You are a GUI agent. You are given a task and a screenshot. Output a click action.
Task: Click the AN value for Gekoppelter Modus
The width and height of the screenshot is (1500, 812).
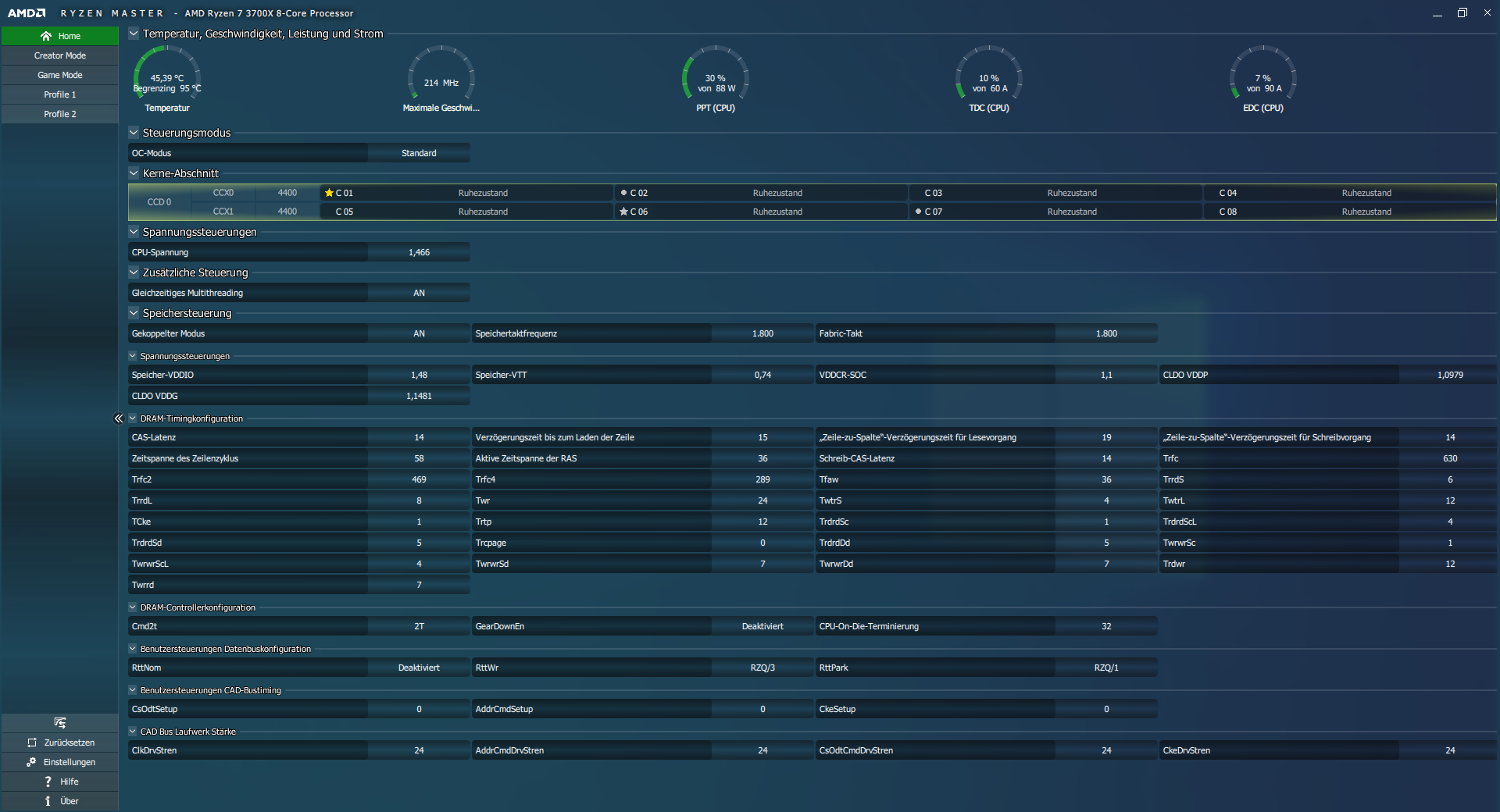click(419, 333)
